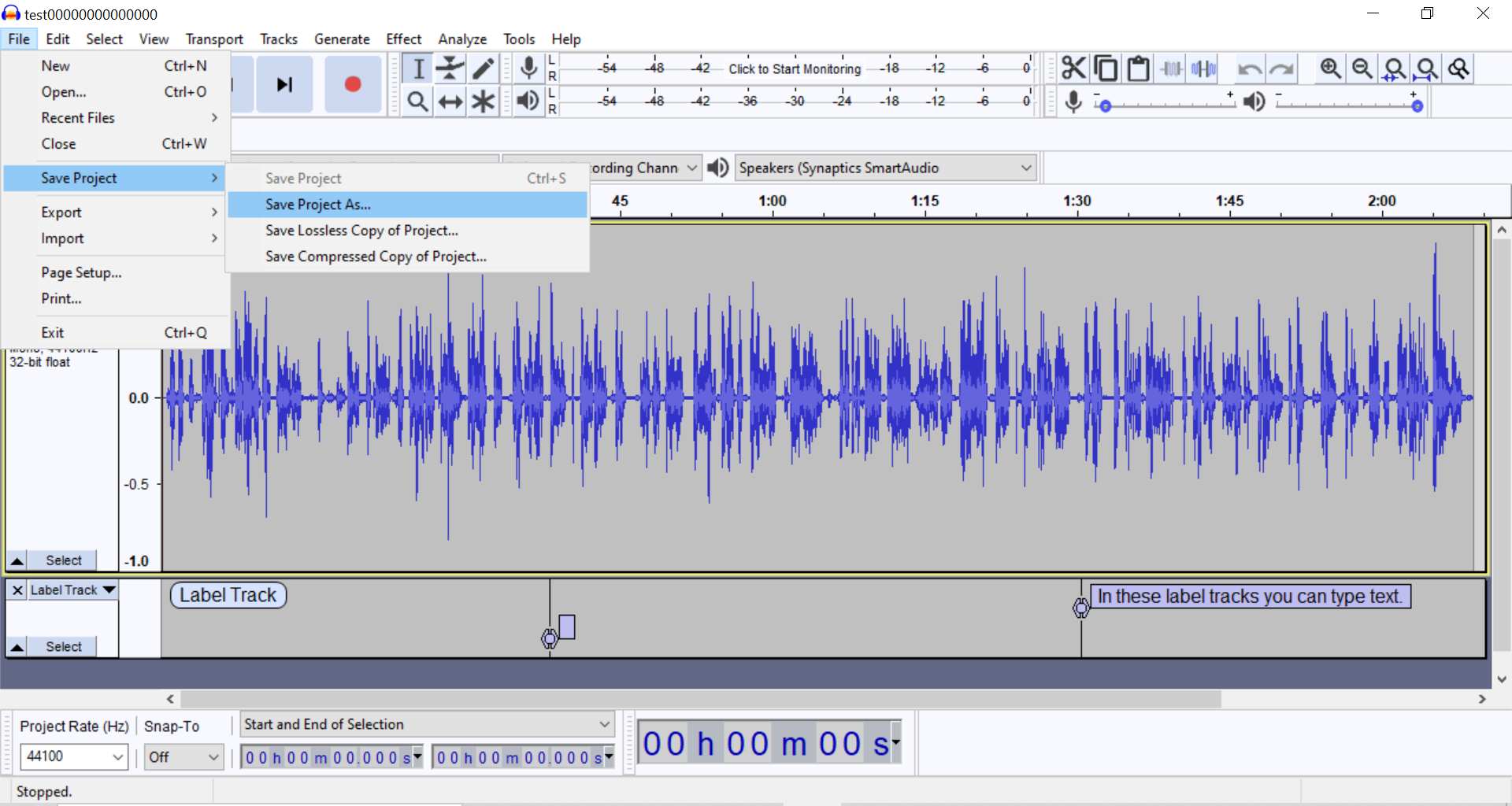
Task: Select the Draw tool
Action: tap(483, 68)
